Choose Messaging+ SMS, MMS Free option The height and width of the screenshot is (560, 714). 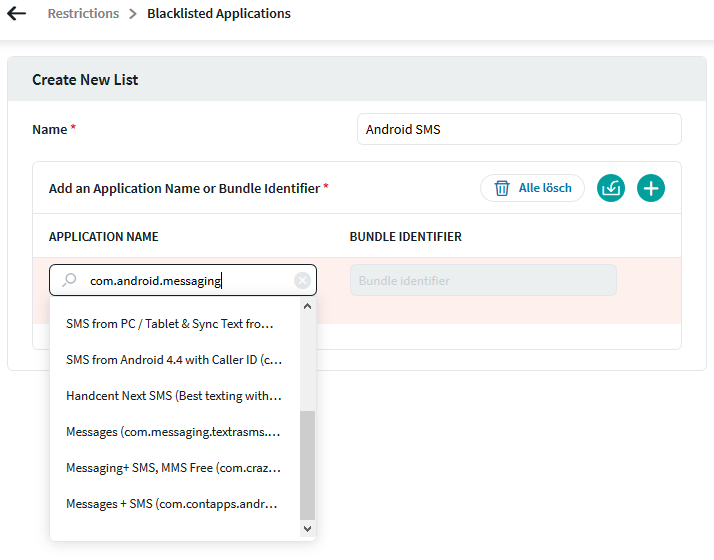click(x=173, y=468)
